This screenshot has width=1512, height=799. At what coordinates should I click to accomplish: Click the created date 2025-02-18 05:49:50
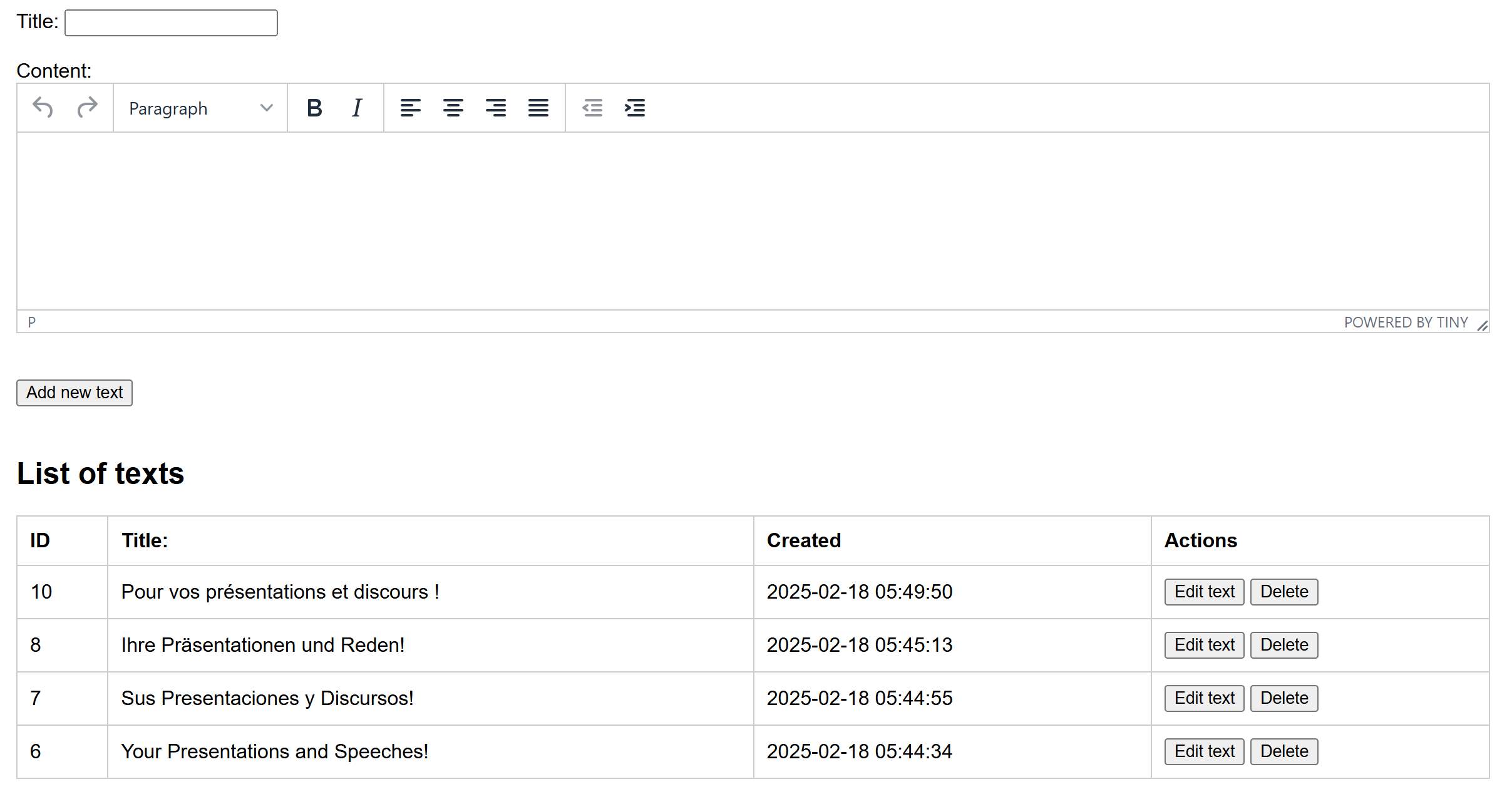pos(860,592)
